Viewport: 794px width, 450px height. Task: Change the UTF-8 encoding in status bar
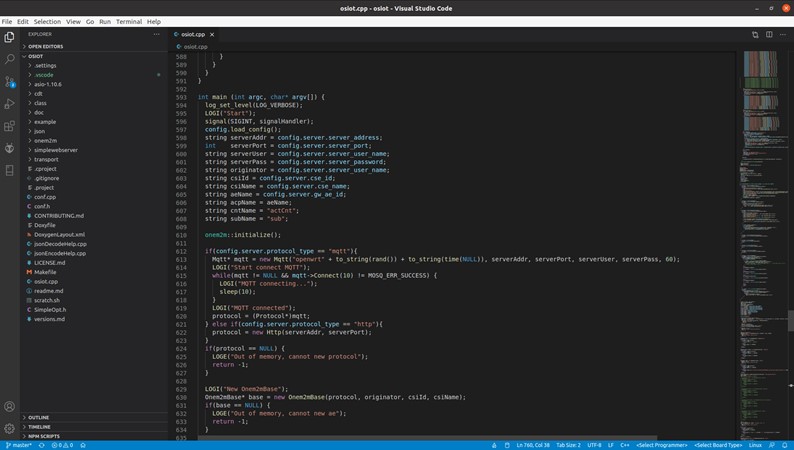click(594, 445)
